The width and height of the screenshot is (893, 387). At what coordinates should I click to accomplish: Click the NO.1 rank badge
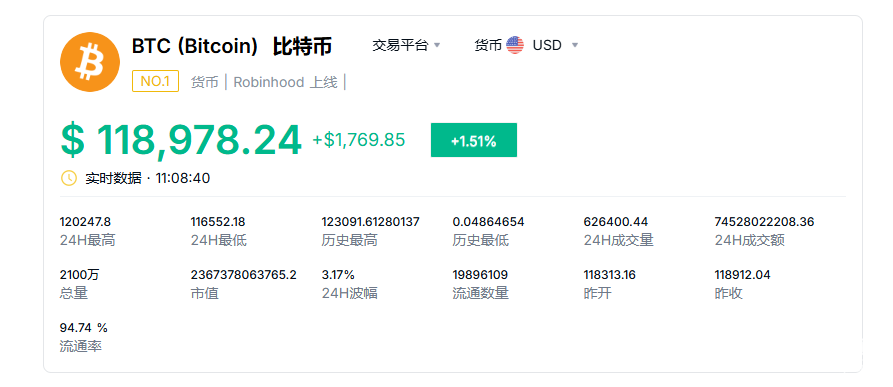[155, 81]
